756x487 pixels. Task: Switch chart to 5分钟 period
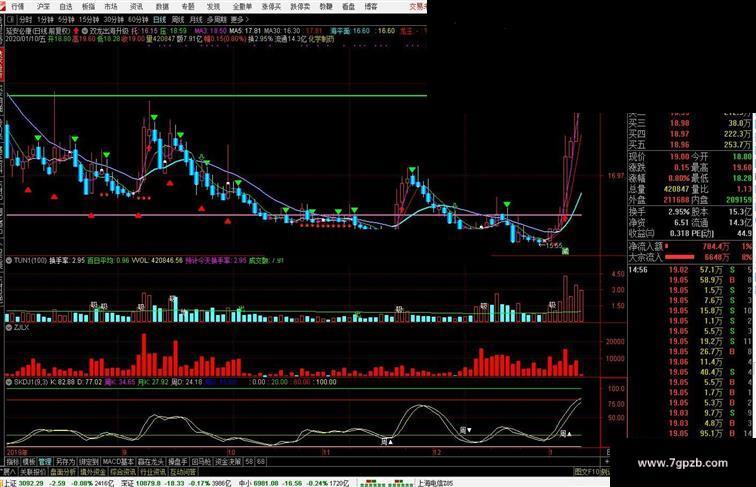pyautogui.click(x=66, y=20)
